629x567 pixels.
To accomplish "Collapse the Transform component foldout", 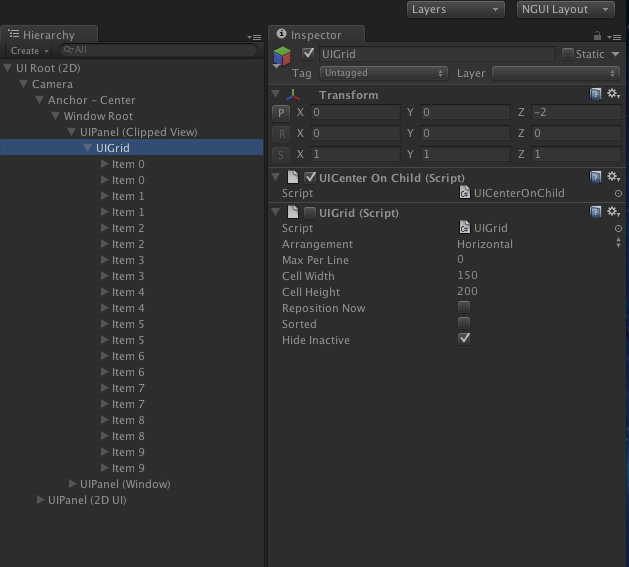I will pyautogui.click(x=276, y=94).
